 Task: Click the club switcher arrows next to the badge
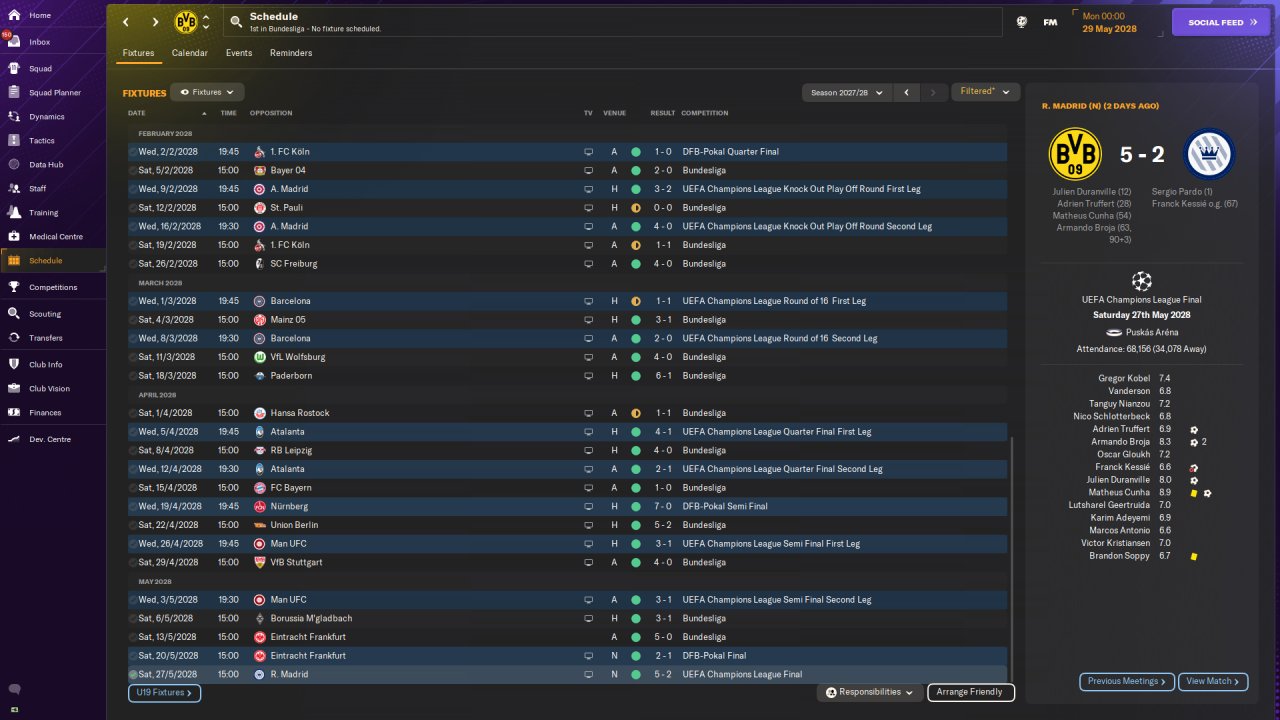pos(206,22)
